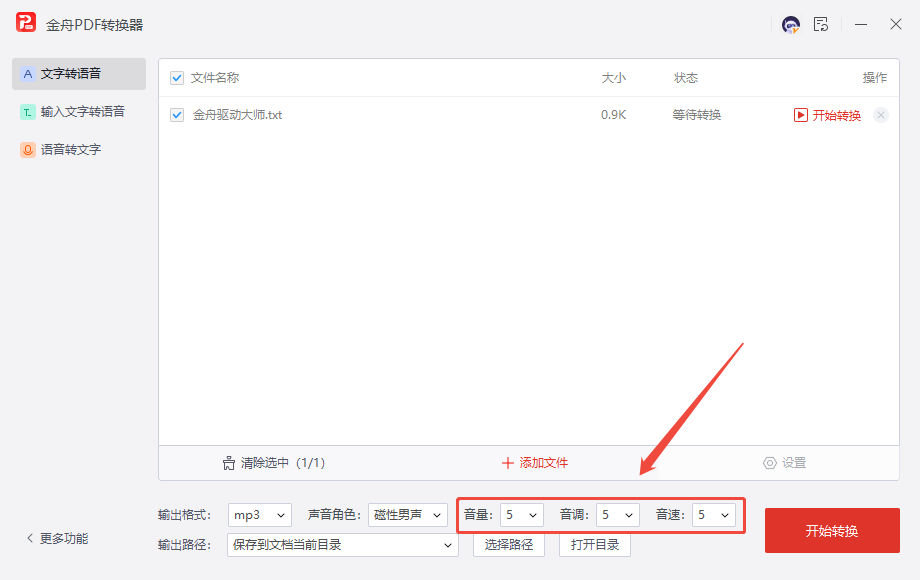920x580 pixels.
Task: Click the 状态 column header
Action: 686,78
